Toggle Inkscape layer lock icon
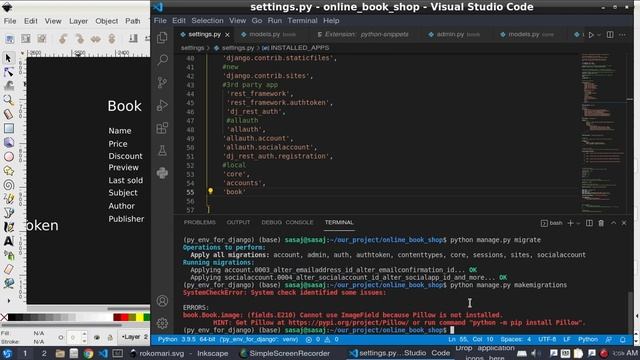 [x=110, y=338]
